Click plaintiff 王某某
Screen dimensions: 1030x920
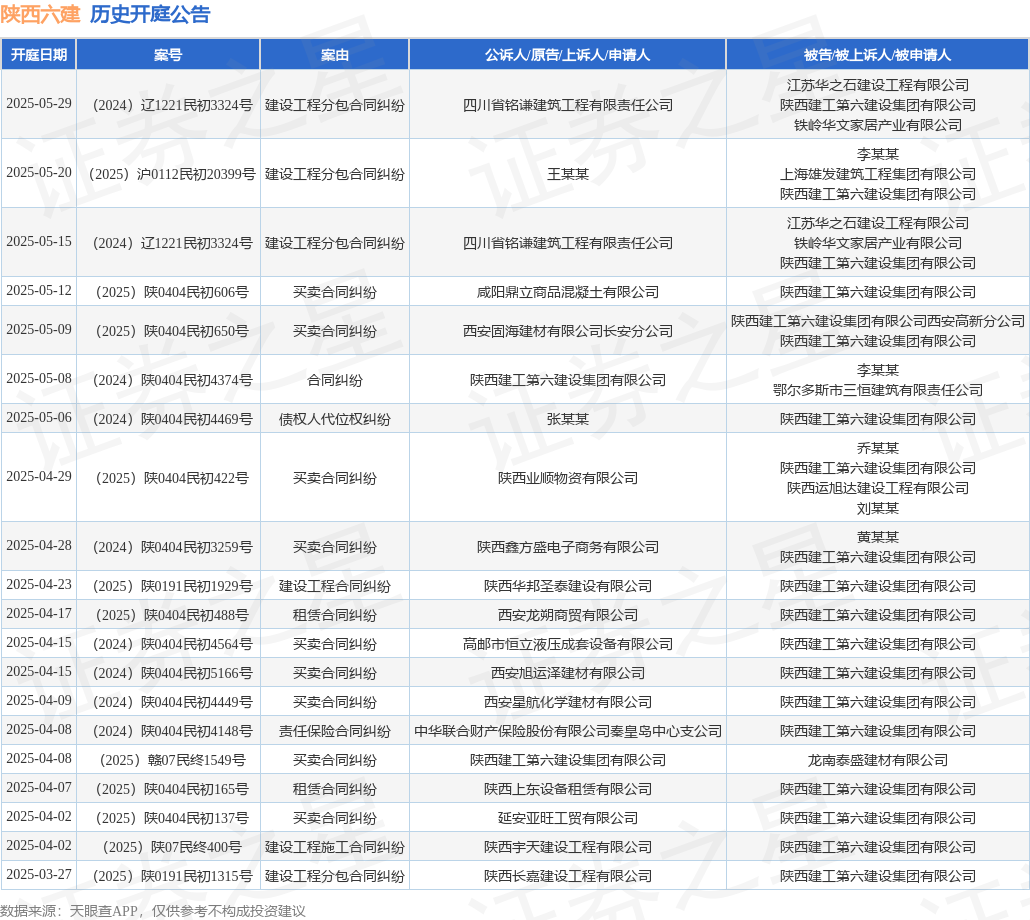point(568,174)
